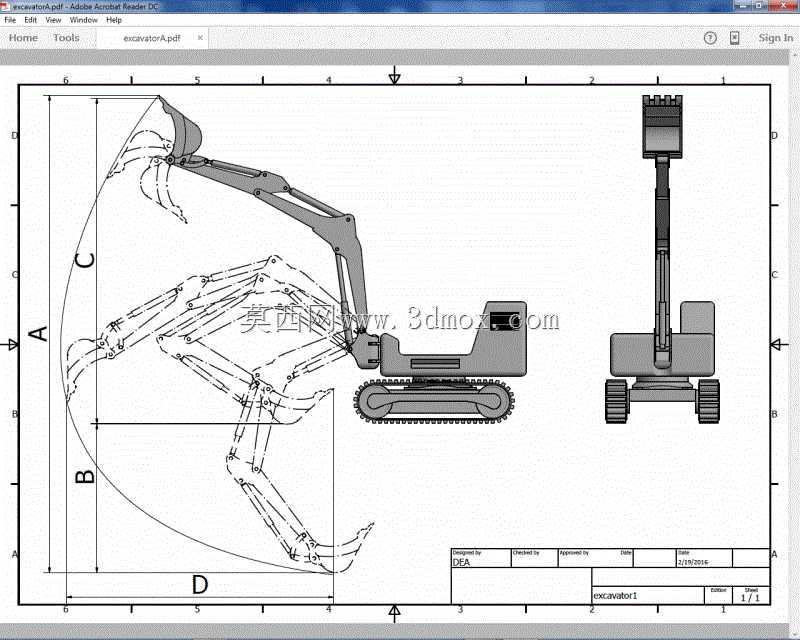Click the mobile link icon next to Sign In

(x=734, y=38)
